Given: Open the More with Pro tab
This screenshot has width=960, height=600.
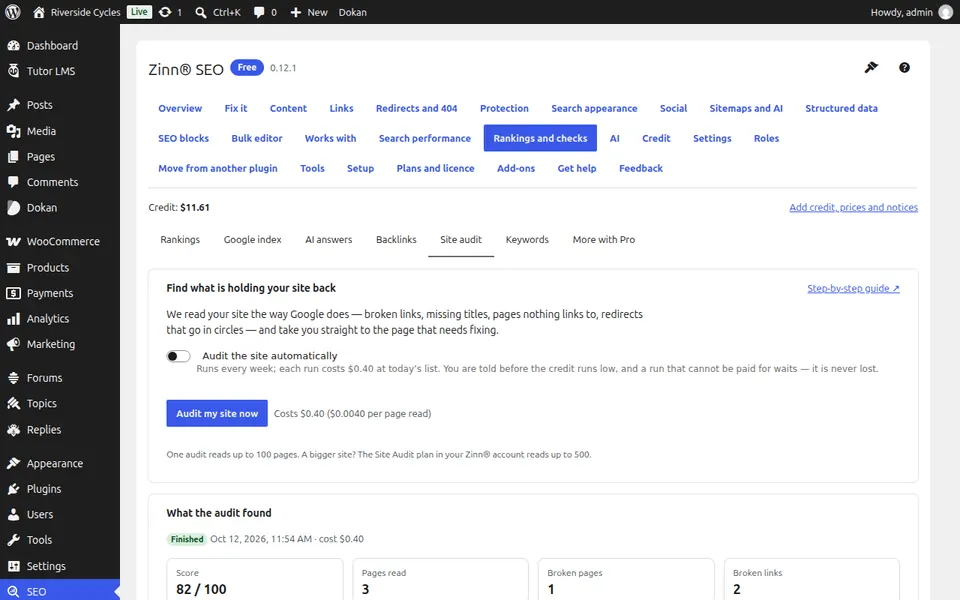Looking at the screenshot, I should [604, 239].
